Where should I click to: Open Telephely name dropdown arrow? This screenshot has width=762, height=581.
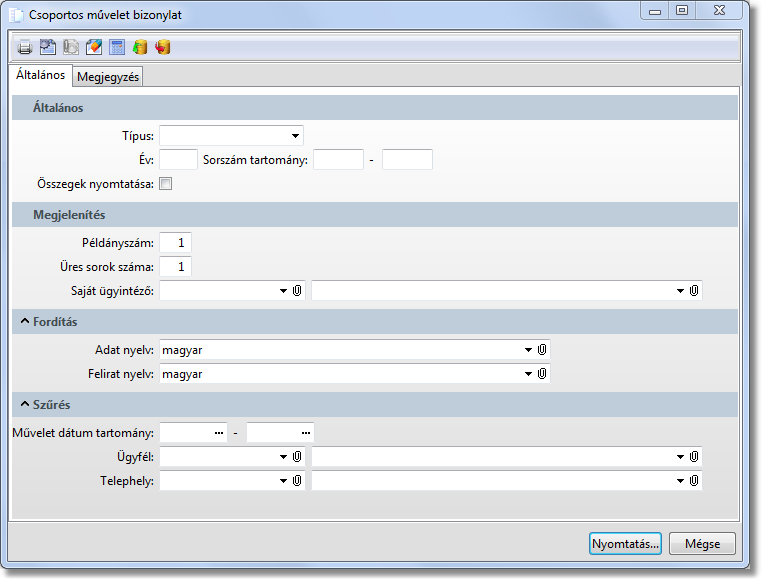(680, 481)
